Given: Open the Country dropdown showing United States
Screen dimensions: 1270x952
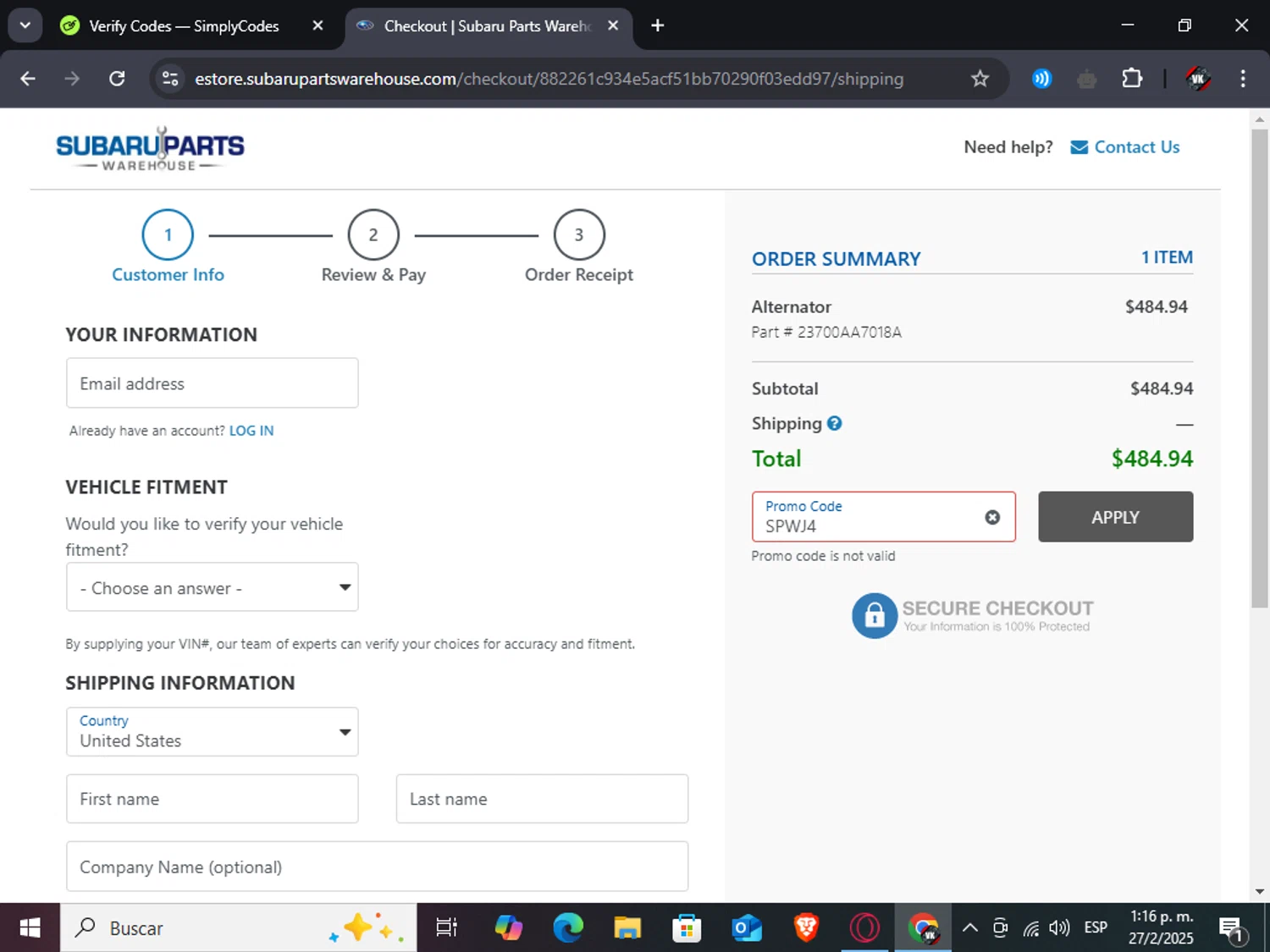Looking at the screenshot, I should [x=213, y=732].
